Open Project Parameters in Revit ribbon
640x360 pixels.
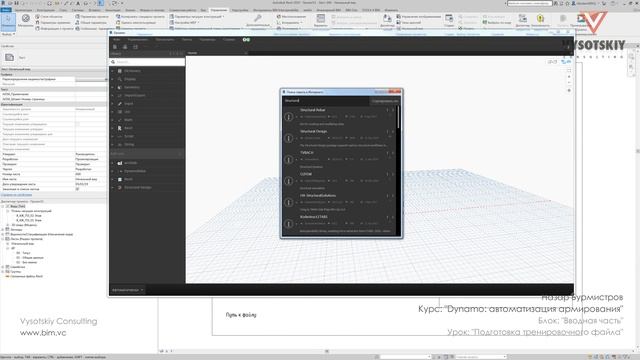coord(92,17)
